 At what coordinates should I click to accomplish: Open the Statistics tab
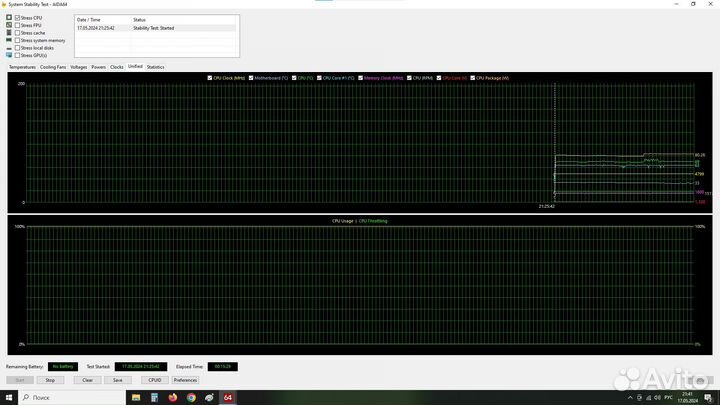coord(155,67)
